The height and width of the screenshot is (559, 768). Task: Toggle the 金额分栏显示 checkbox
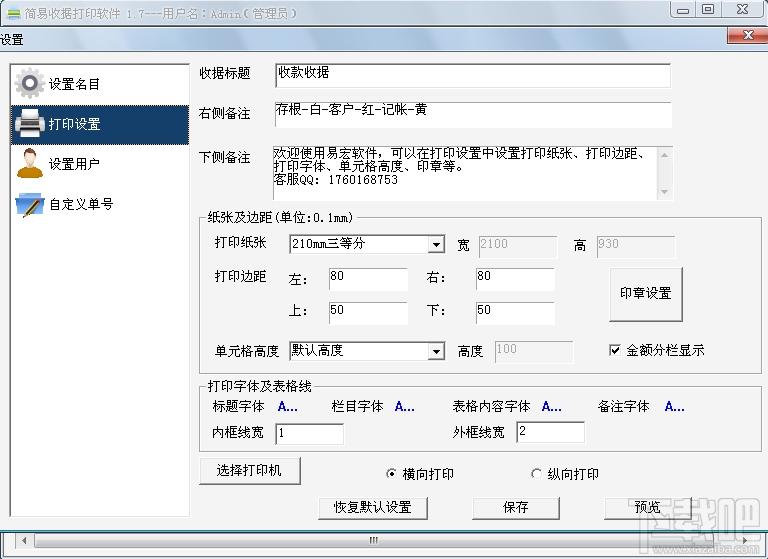pos(614,350)
